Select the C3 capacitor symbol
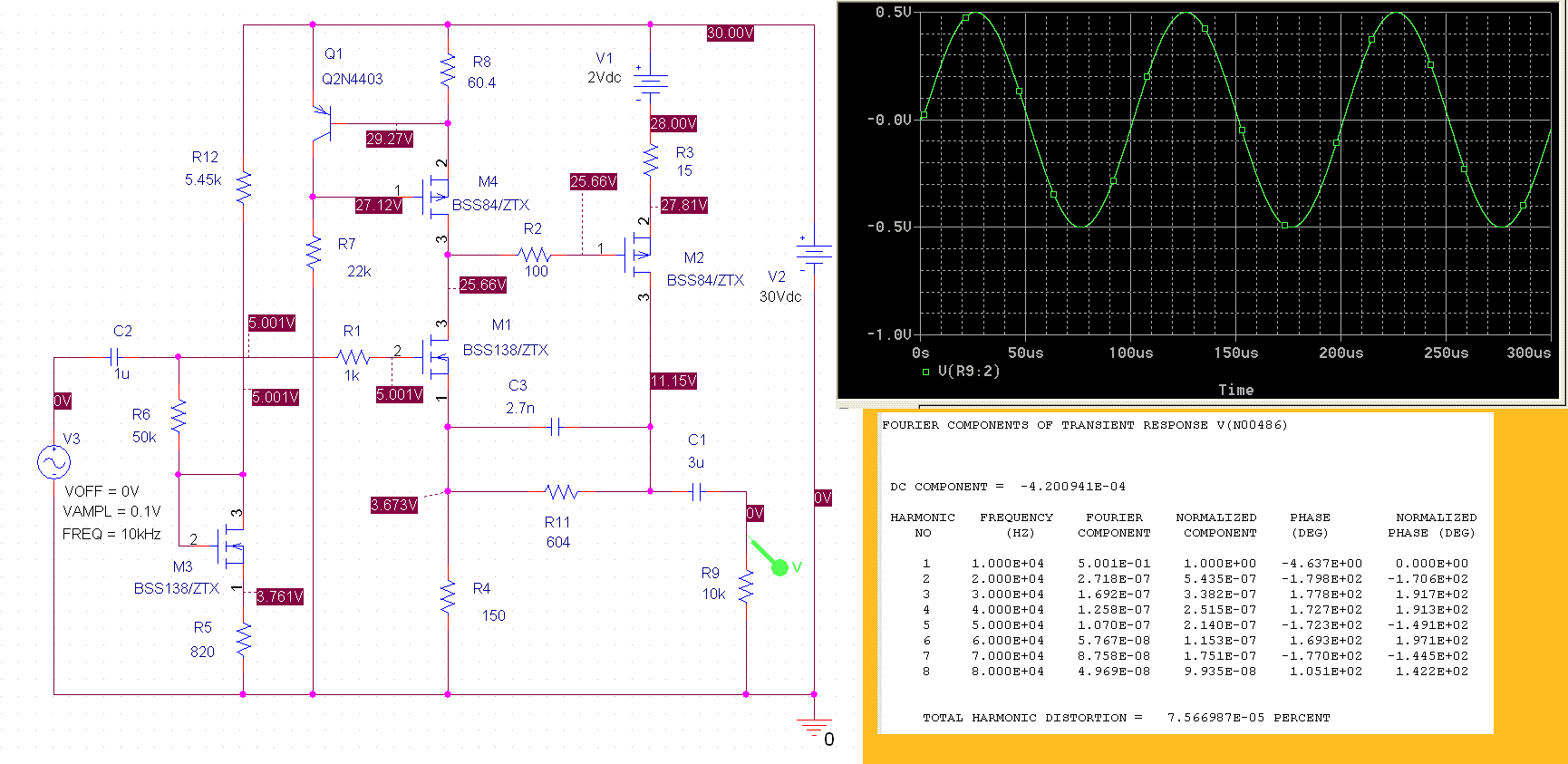 point(557,427)
